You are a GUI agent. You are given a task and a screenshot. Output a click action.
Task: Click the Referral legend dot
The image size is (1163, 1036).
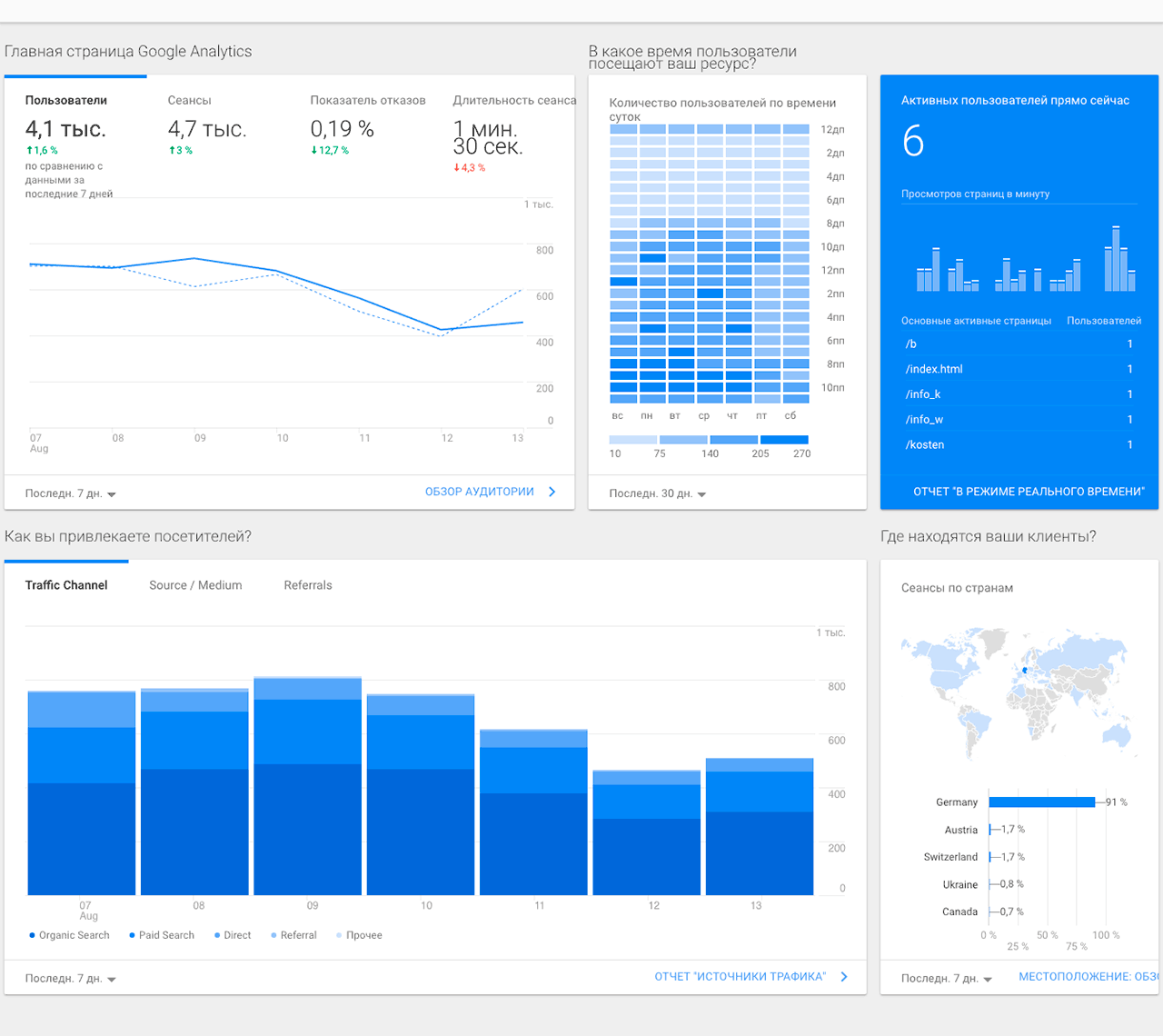pyautogui.click(x=273, y=935)
